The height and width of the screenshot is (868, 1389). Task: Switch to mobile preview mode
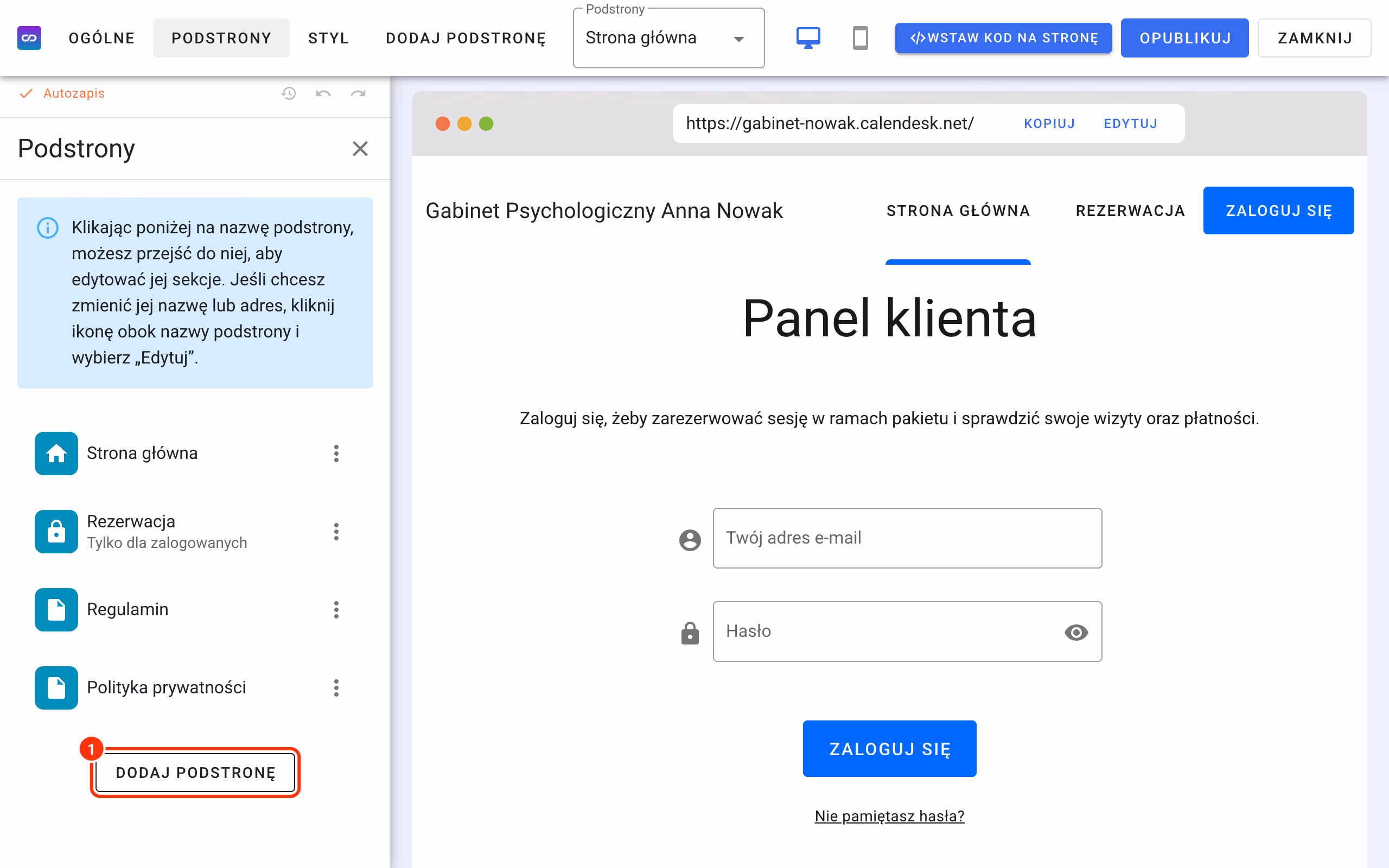point(860,38)
